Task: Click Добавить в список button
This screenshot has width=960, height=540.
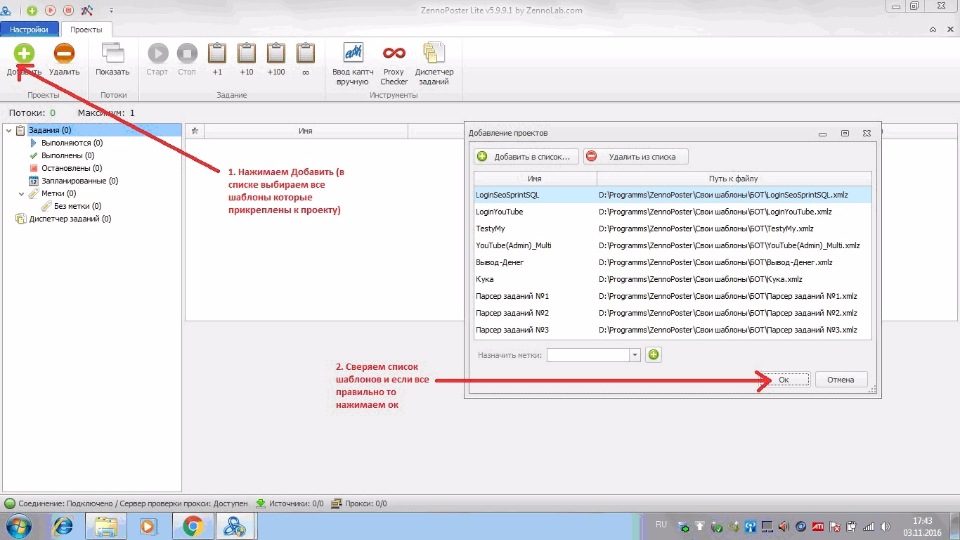Action: click(526, 157)
